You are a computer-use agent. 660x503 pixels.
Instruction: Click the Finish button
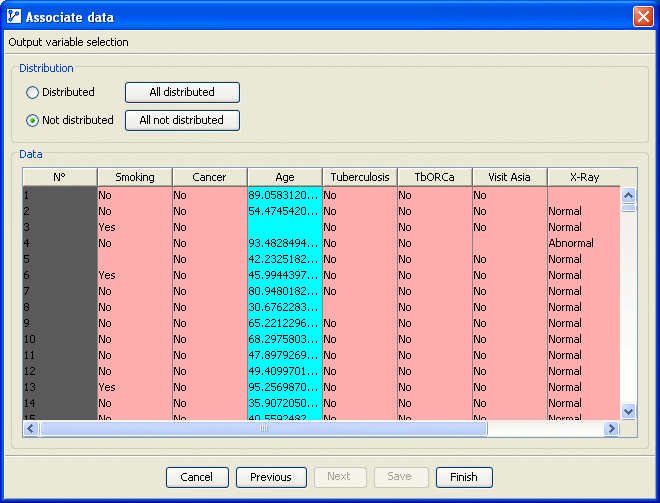click(x=464, y=477)
